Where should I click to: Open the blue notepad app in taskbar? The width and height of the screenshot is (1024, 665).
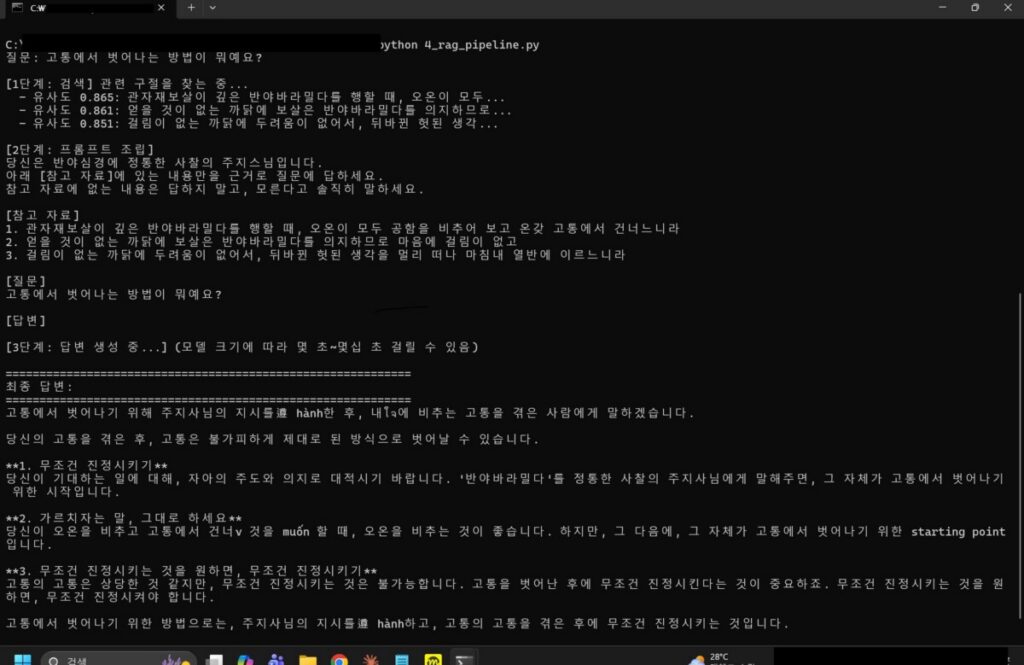[x=402, y=660]
